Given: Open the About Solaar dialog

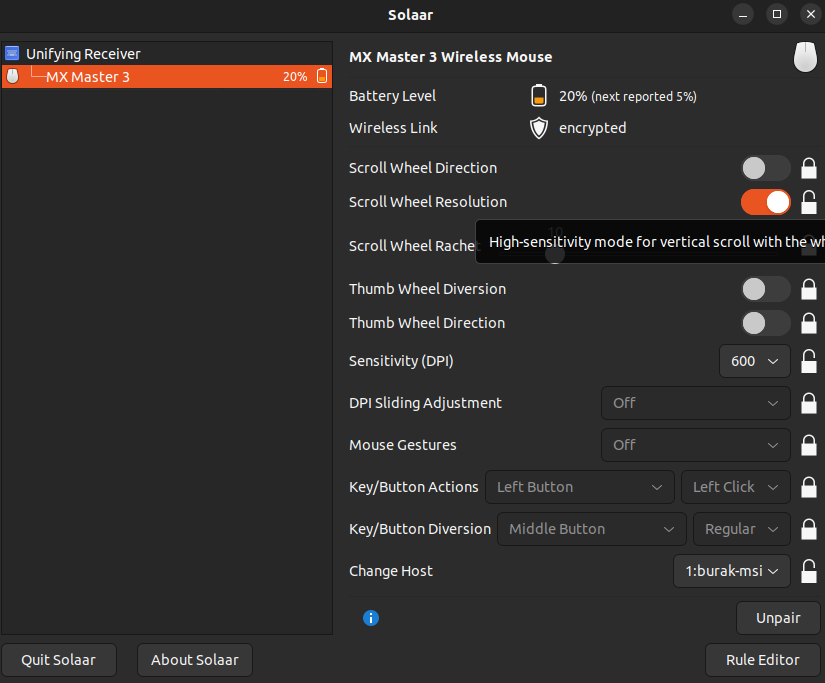Looking at the screenshot, I should (195, 660).
